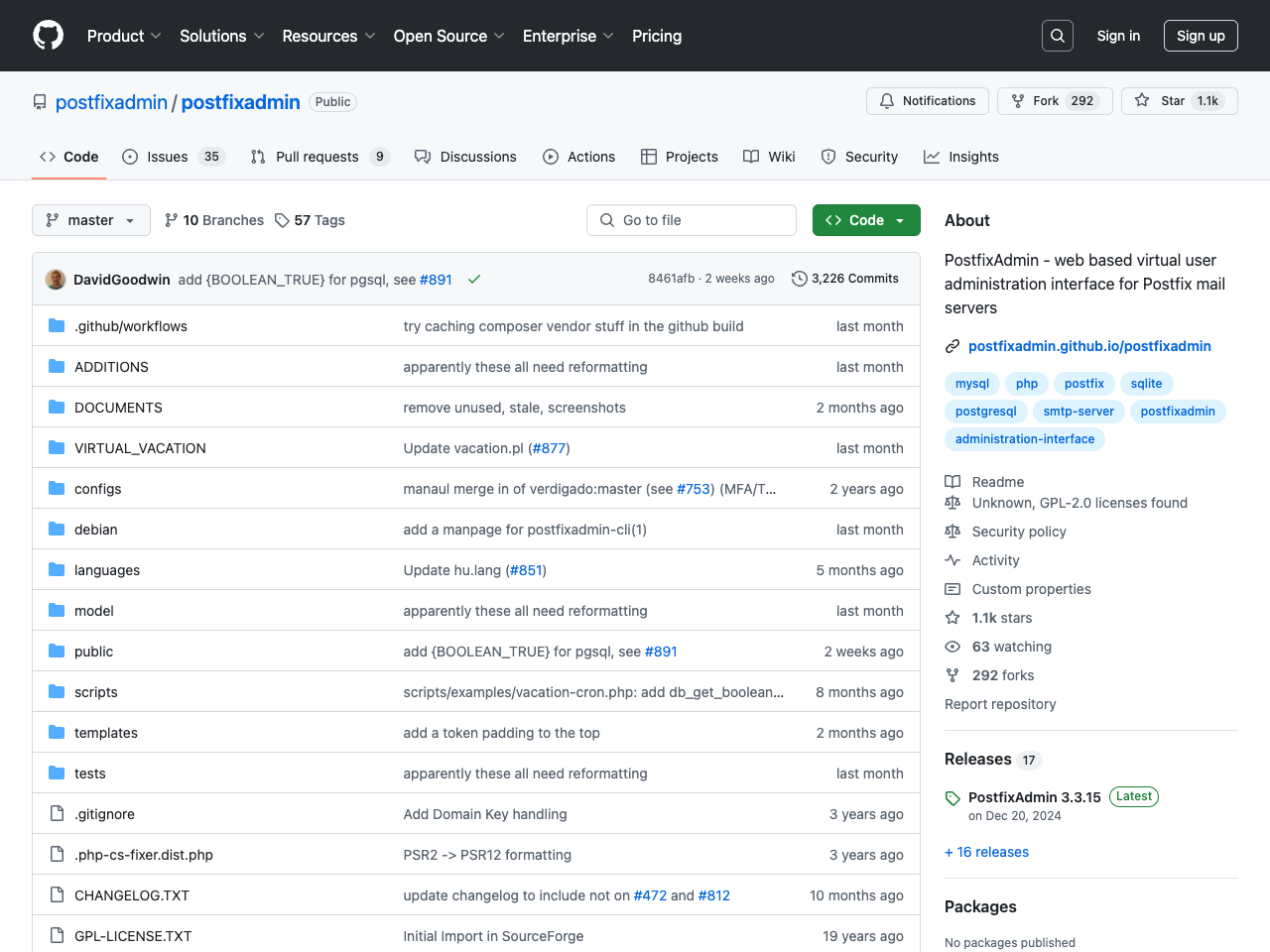Click the DavidGoodwin avatar image

[x=56, y=280]
